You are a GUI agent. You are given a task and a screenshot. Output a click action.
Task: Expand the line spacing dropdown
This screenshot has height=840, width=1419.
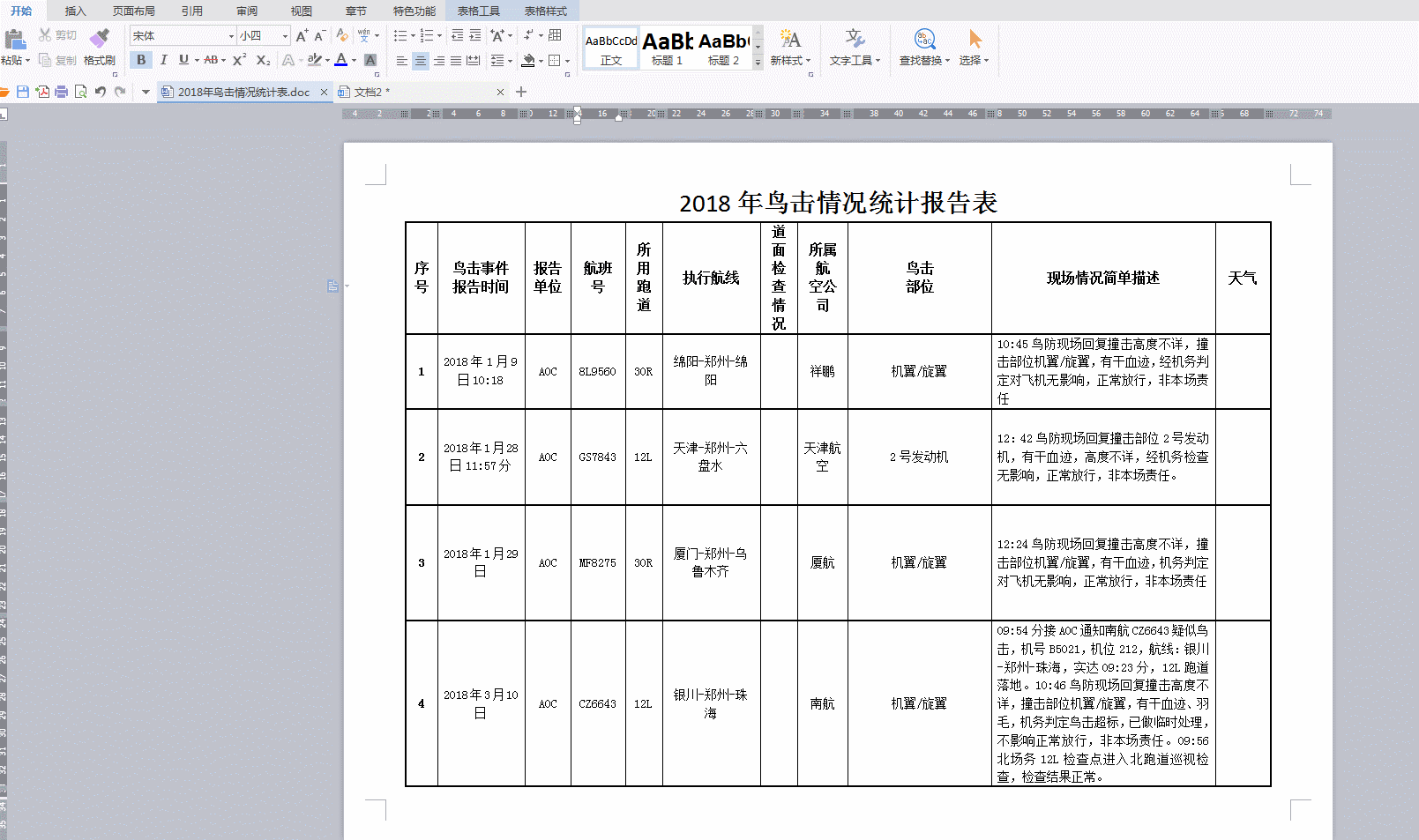coord(512,61)
